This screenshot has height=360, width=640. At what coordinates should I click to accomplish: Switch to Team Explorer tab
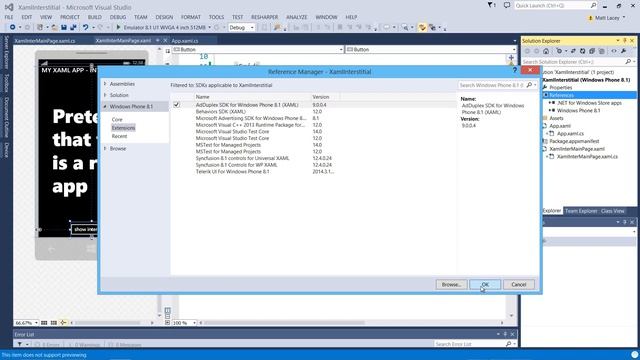click(581, 211)
